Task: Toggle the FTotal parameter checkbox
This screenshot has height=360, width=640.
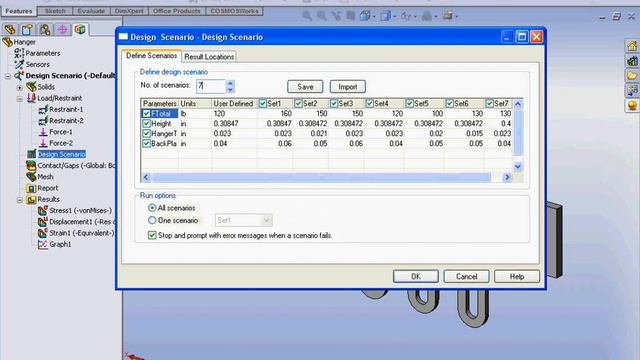Action: point(146,113)
